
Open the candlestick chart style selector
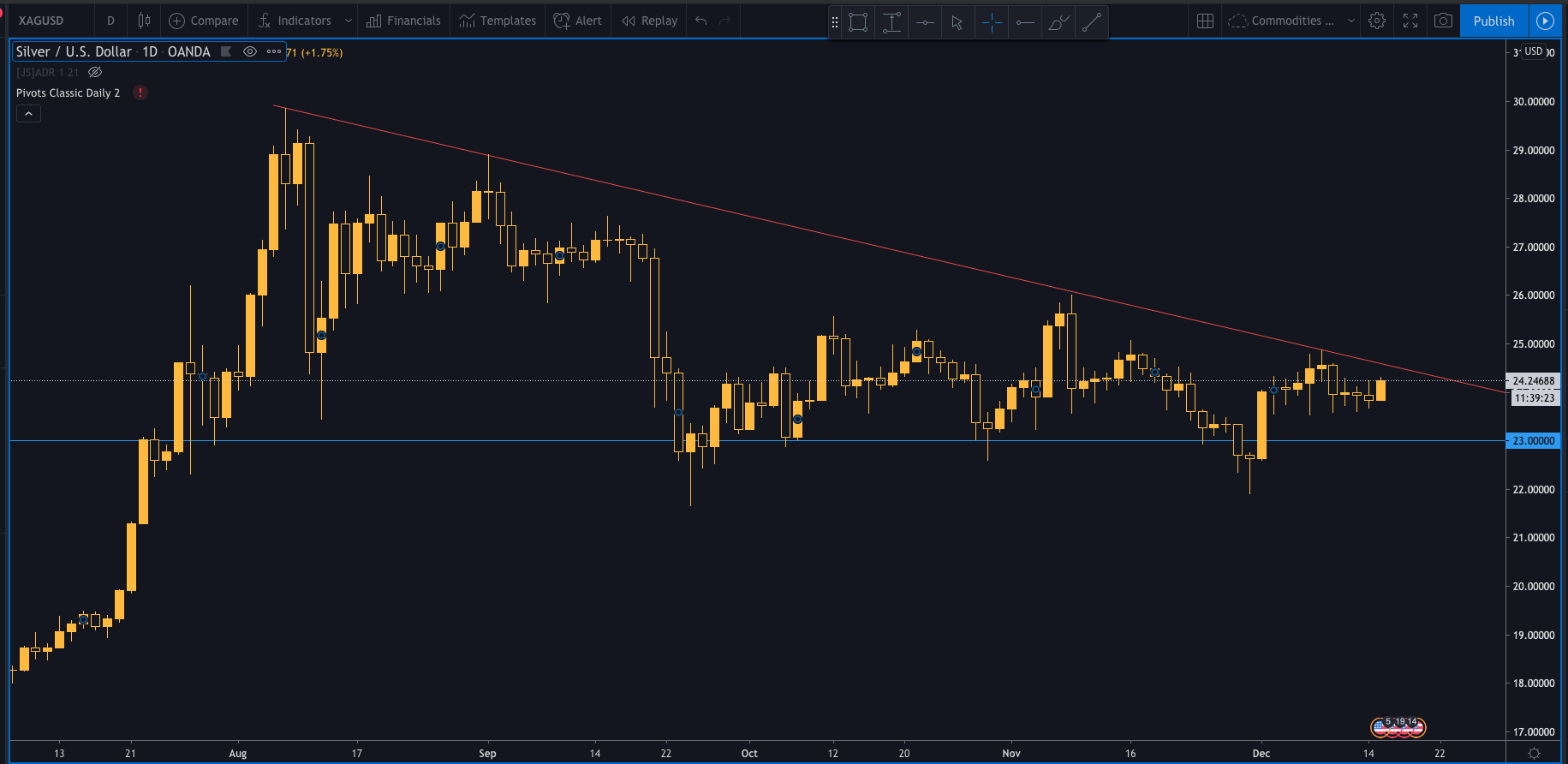[x=144, y=21]
